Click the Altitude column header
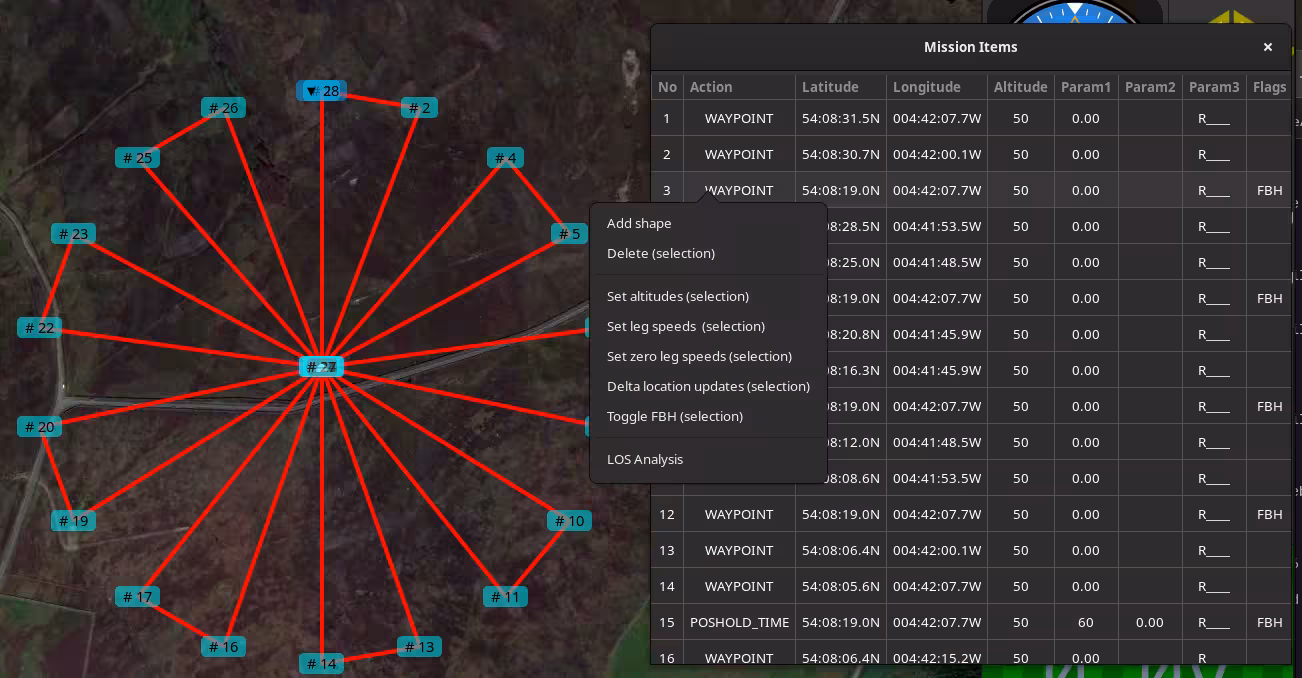 point(1020,87)
